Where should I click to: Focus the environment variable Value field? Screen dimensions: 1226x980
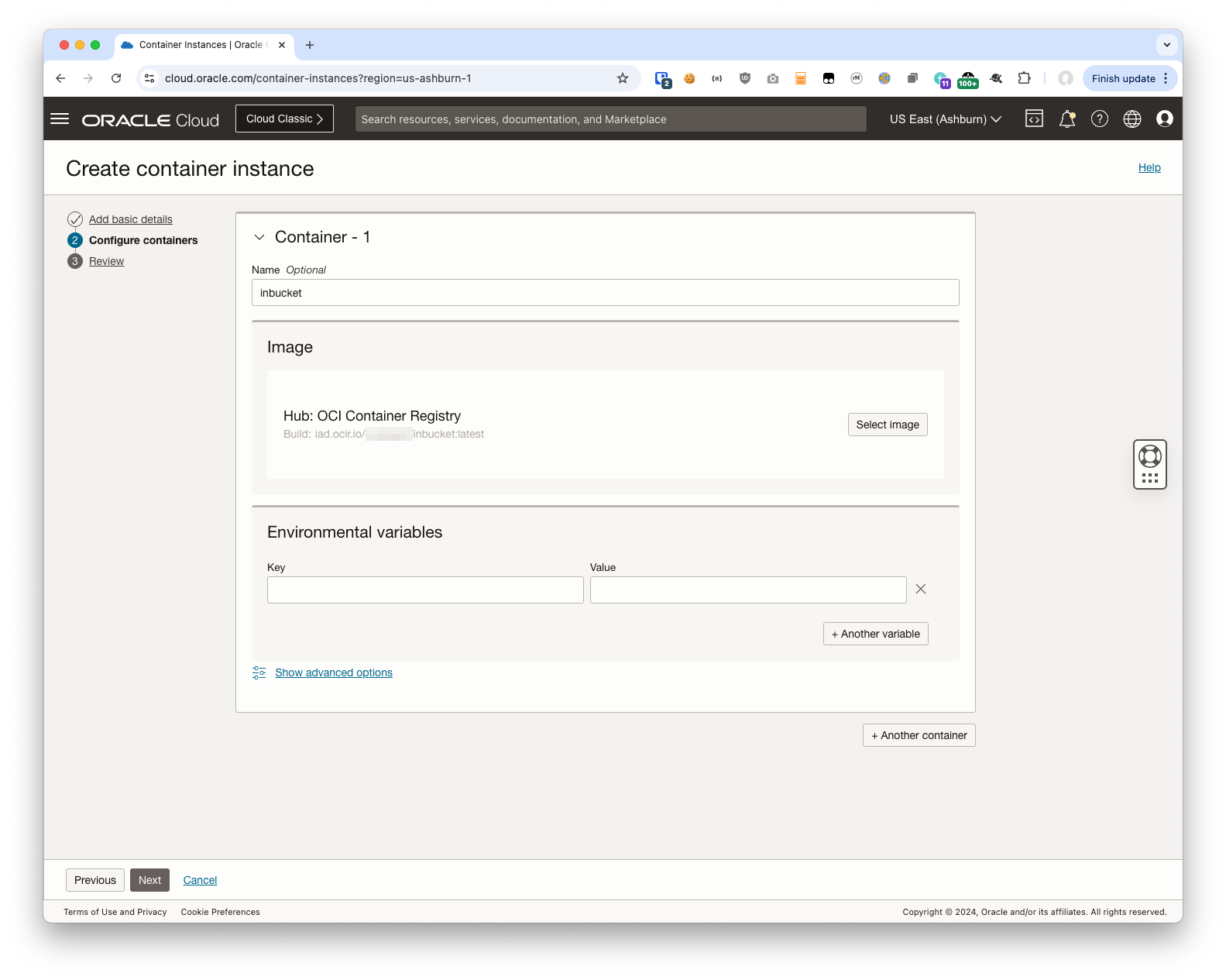click(x=748, y=590)
